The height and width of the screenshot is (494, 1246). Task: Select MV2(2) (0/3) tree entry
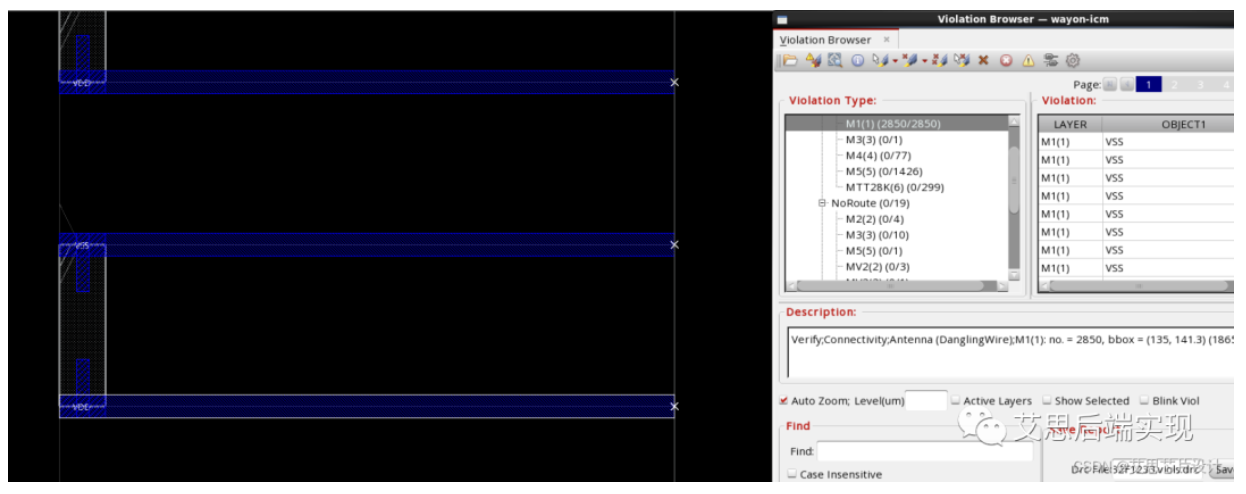(877, 267)
